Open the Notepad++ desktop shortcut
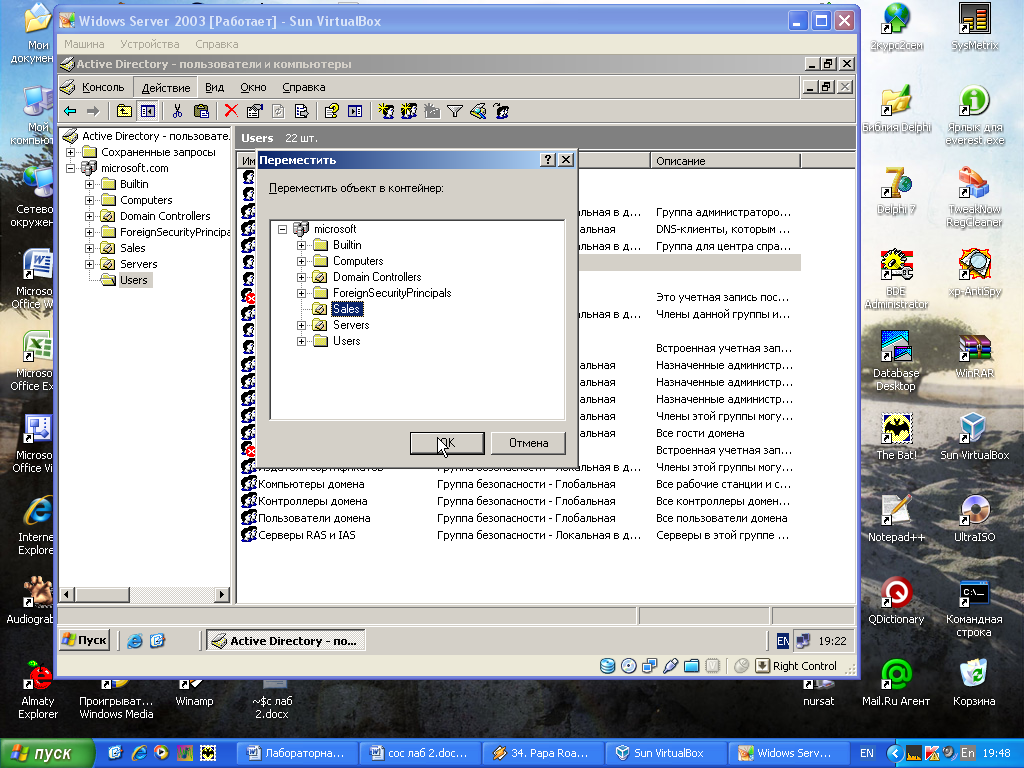Screen dimensions: 1024x768 [x=896, y=518]
